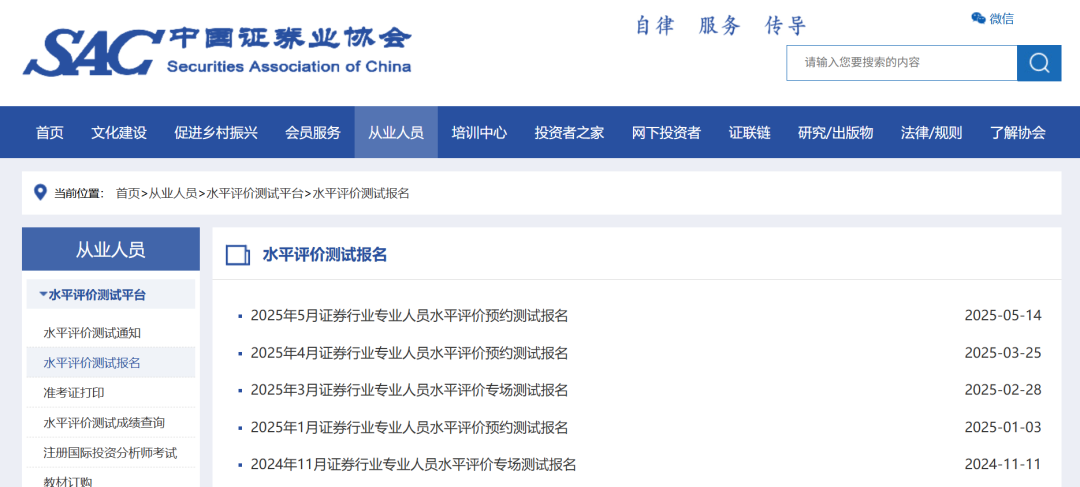Open the 法律/规则 nav item
1080x487 pixels.
(931, 133)
